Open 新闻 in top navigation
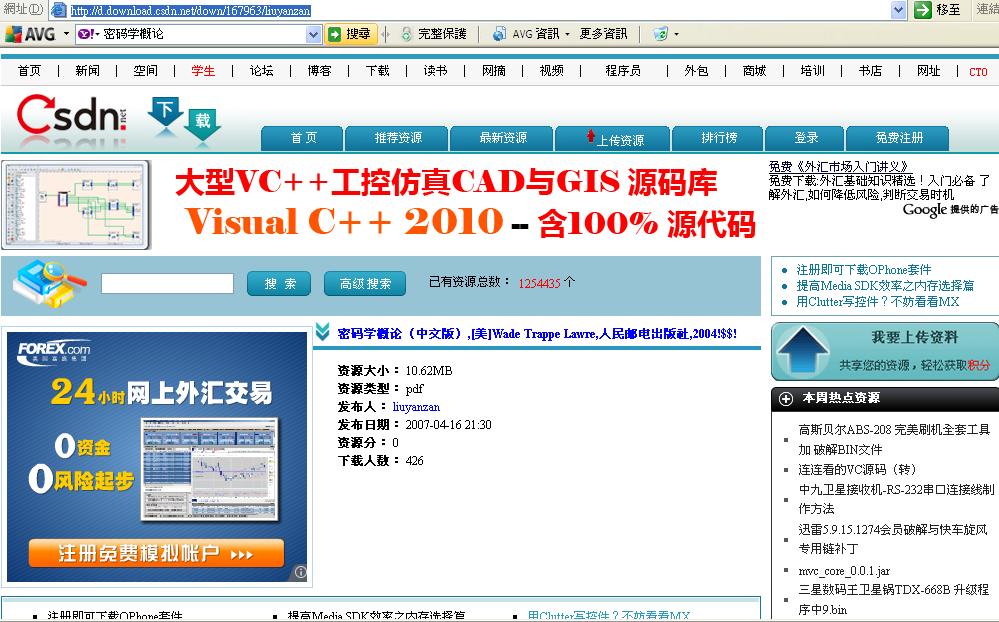This screenshot has width=999, height=622. coord(87,71)
